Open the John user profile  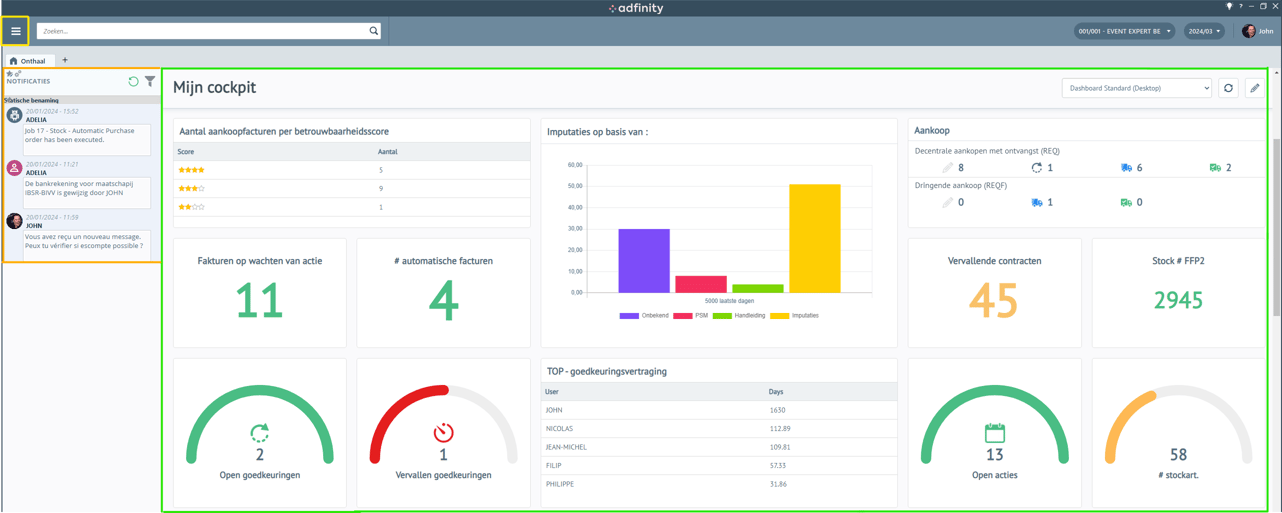pos(1257,31)
